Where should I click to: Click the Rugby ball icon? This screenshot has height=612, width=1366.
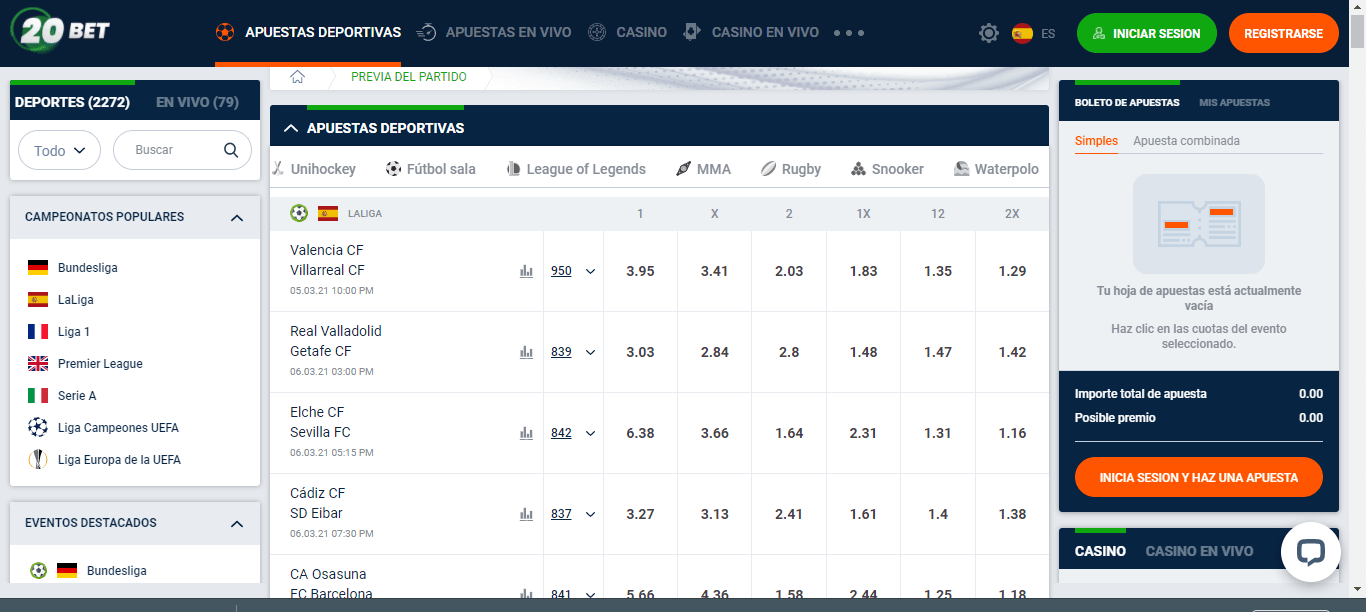(x=768, y=169)
